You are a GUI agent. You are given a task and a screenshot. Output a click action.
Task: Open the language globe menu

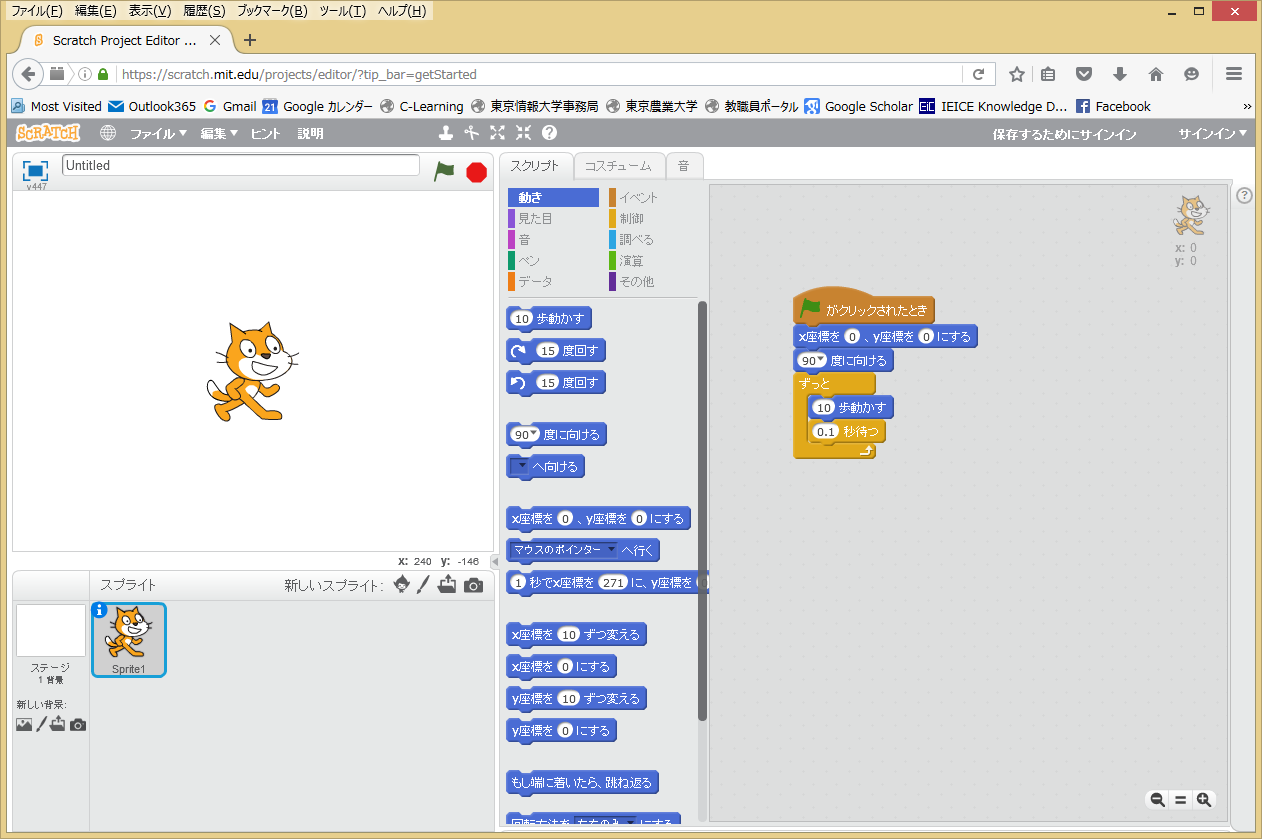coord(108,133)
